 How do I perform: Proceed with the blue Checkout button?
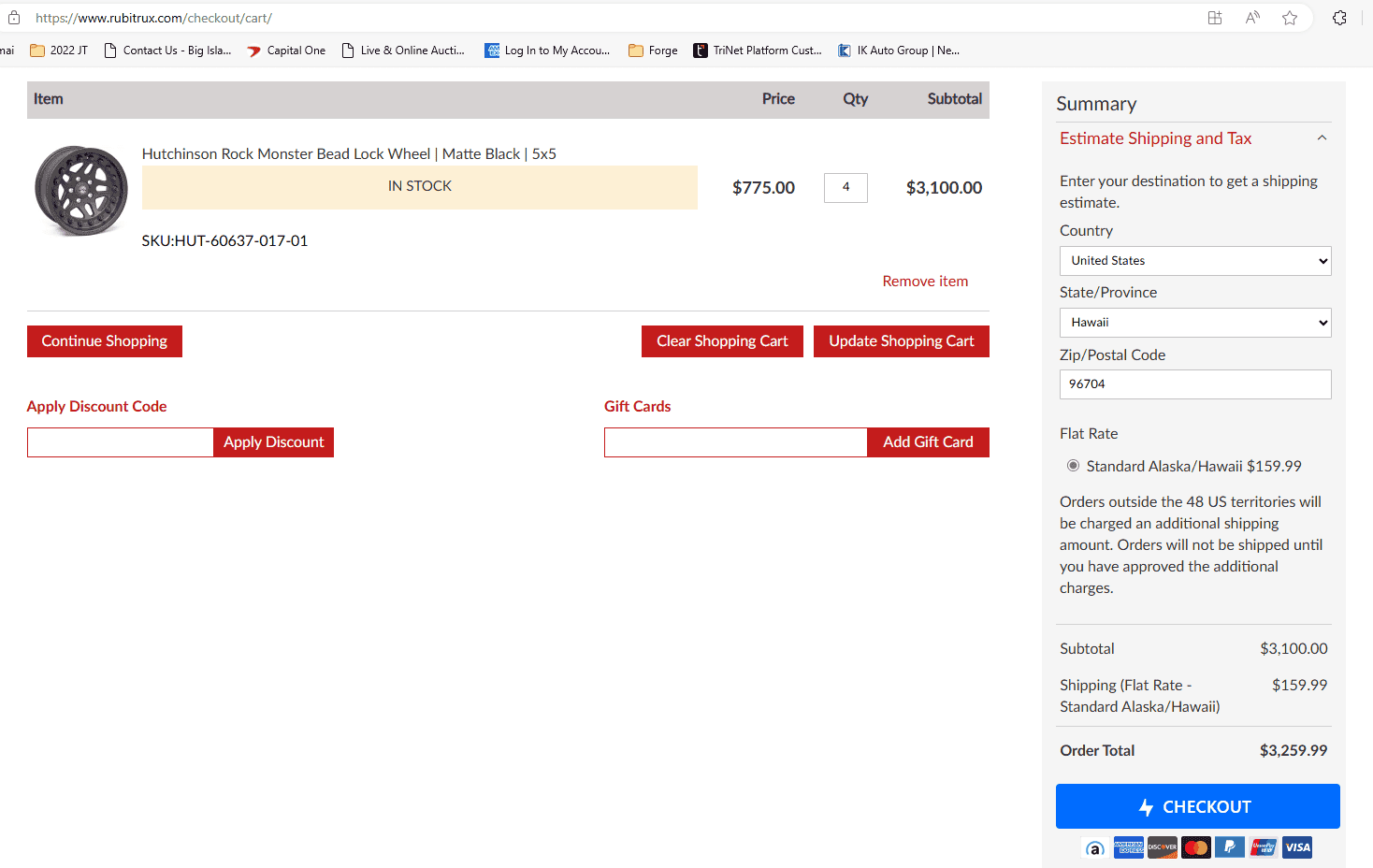pyautogui.click(x=1198, y=806)
